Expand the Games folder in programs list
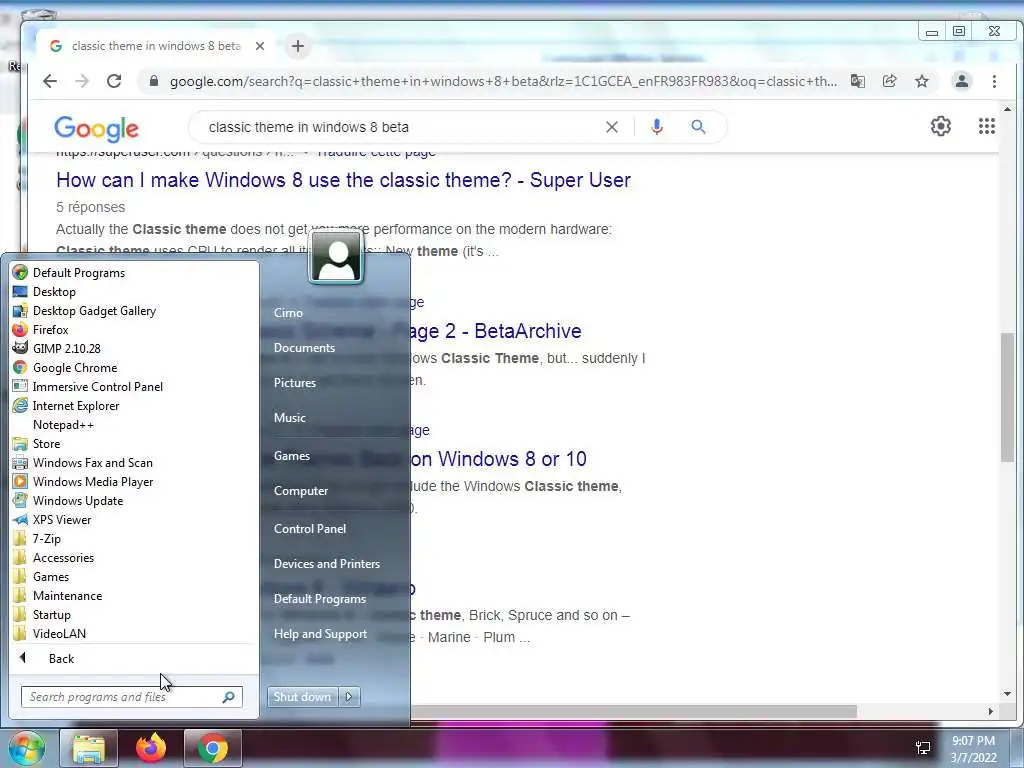 click(x=51, y=576)
